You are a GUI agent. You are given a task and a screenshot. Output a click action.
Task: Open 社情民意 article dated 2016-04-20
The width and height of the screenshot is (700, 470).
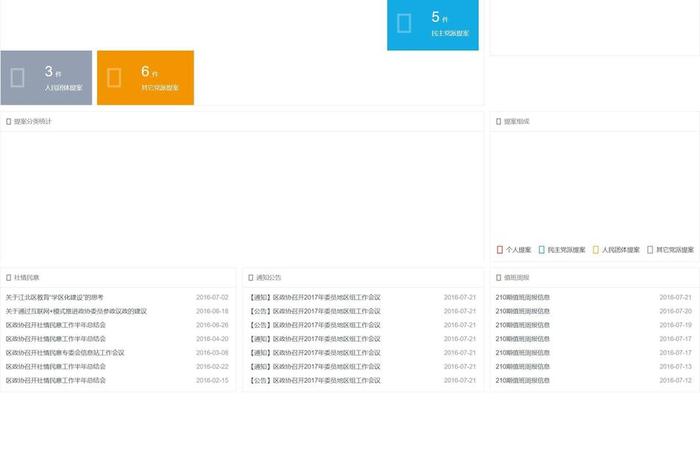click(x=55, y=339)
